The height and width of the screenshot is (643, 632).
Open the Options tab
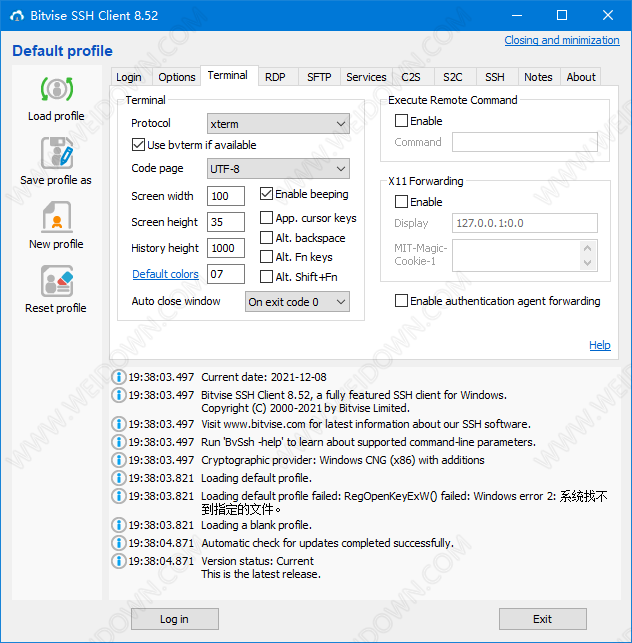pyautogui.click(x=177, y=77)
